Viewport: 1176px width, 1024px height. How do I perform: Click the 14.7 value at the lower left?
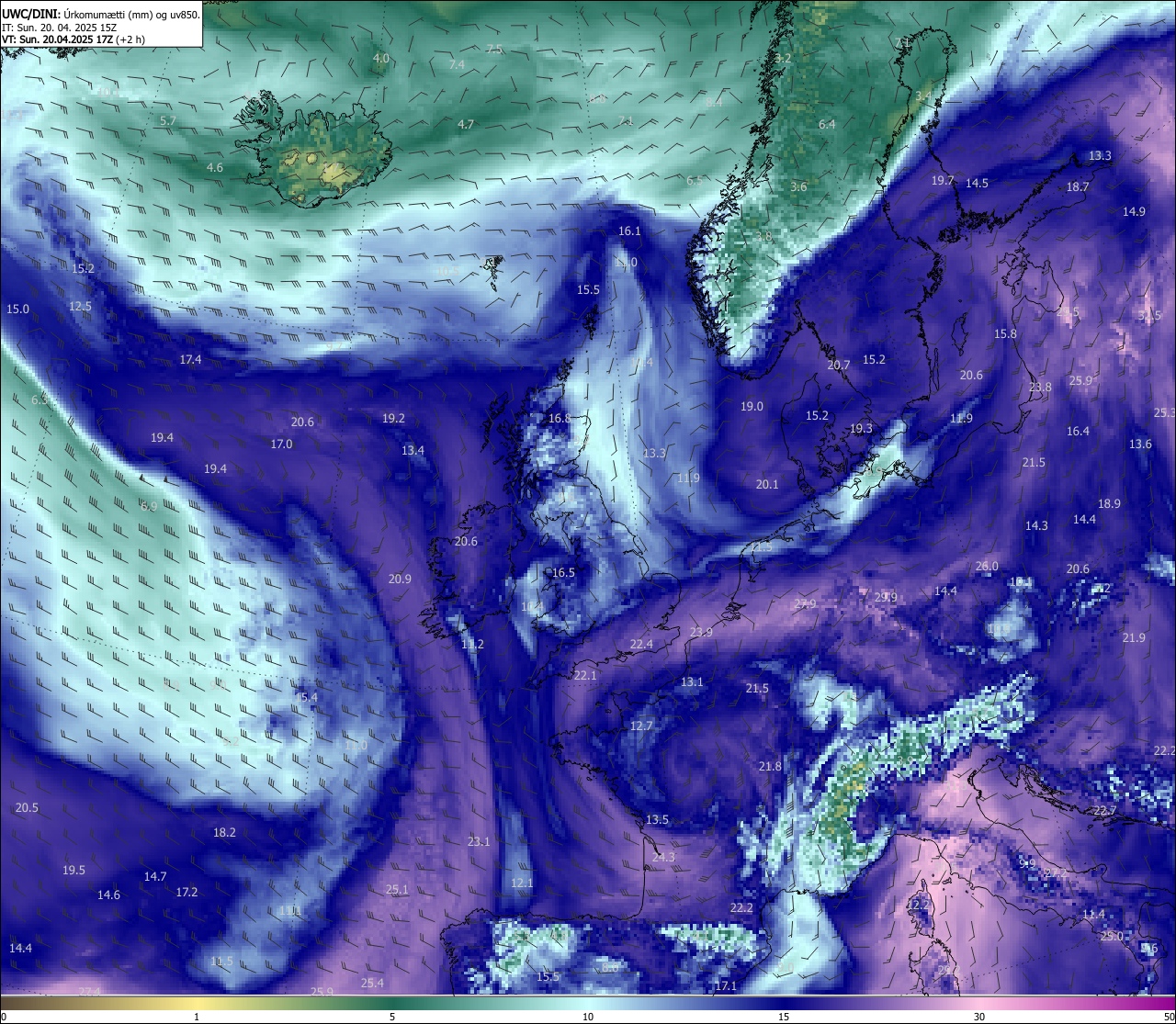pyautogui.click(x=155, y=877)
